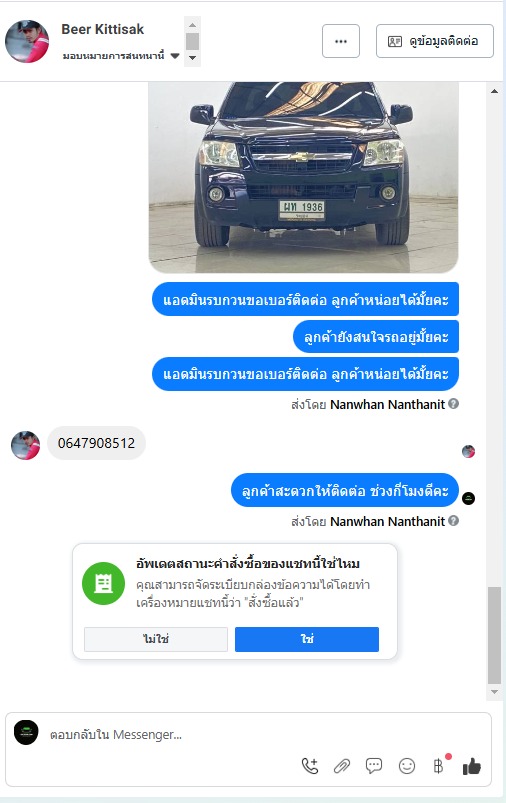Image resolution: width=506 pixels, height=803 pixels.
Task: Click the ดูข้อมูลติดต่อ contact info button
Action: click(x=435, y=41)
